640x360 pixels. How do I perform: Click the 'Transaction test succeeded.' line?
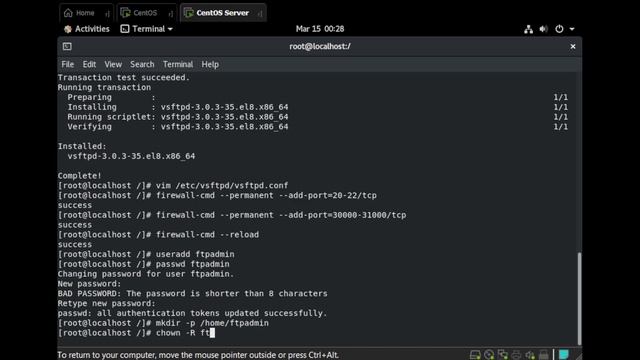coord(124,78)
